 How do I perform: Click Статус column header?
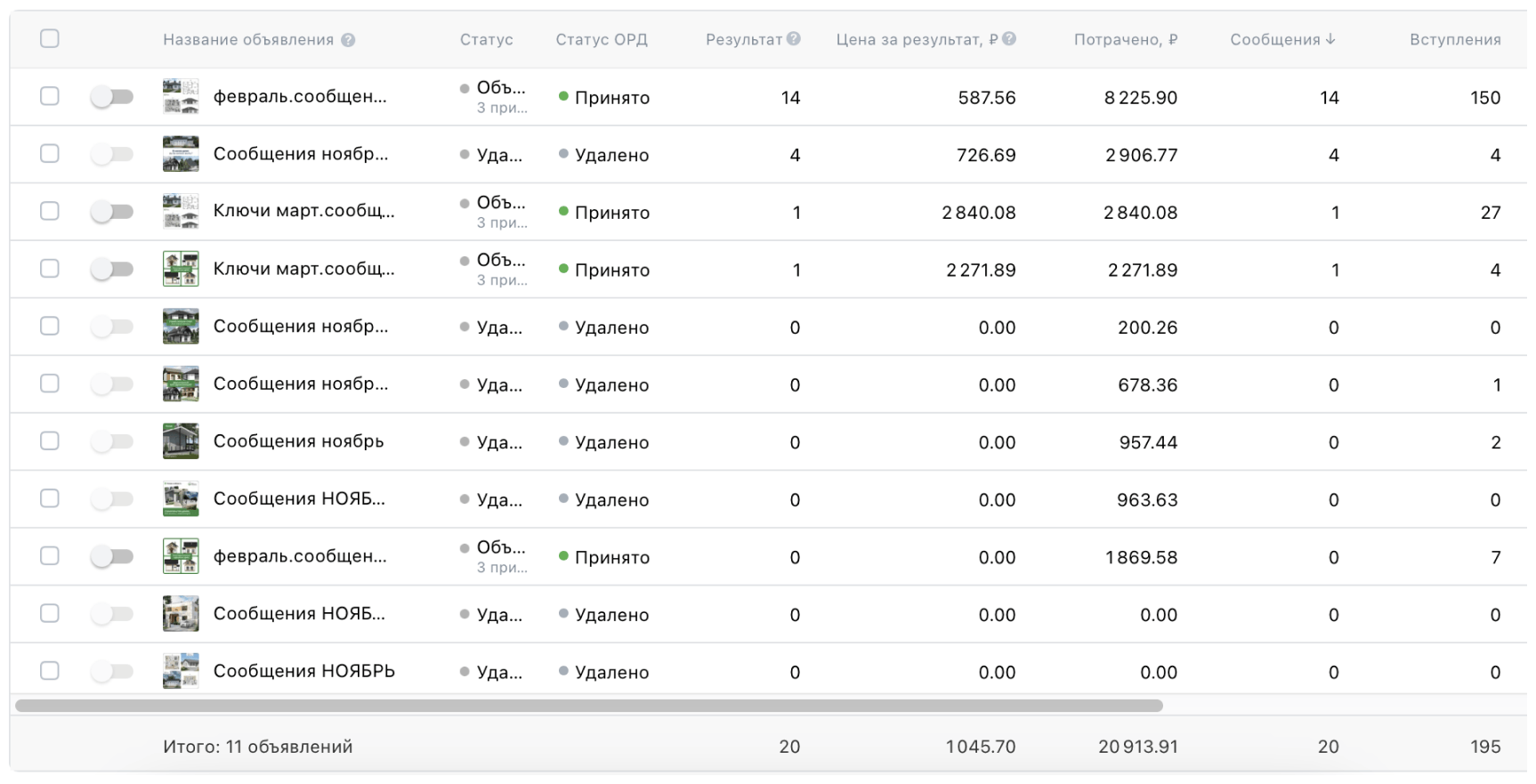pyautogui.click(x=486, y=40)
